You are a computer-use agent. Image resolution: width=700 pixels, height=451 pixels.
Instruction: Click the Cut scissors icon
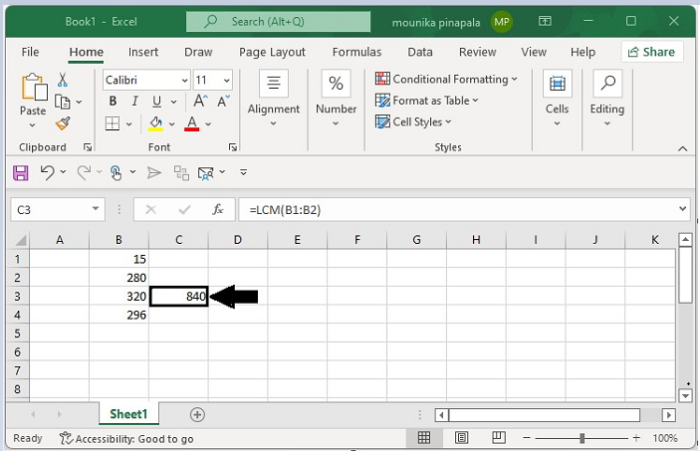62,80
